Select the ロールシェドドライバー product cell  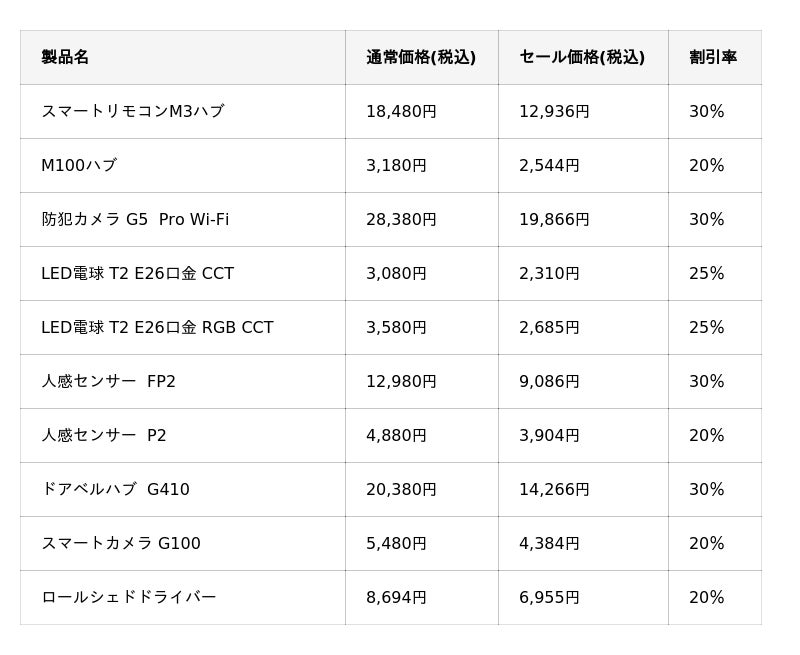pyautogui.click(x=128, y=597)
